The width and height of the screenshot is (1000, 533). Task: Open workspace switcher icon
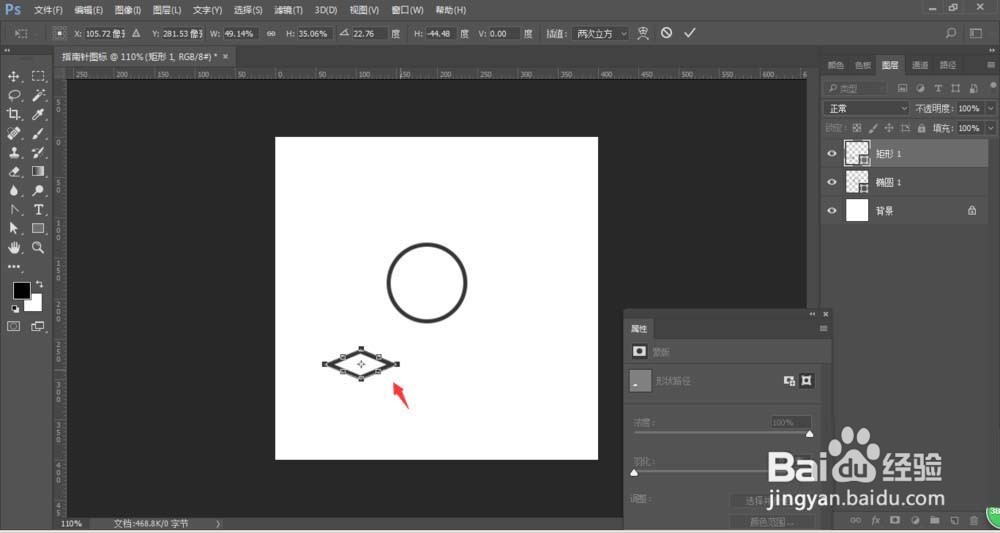tap(976, 33)
